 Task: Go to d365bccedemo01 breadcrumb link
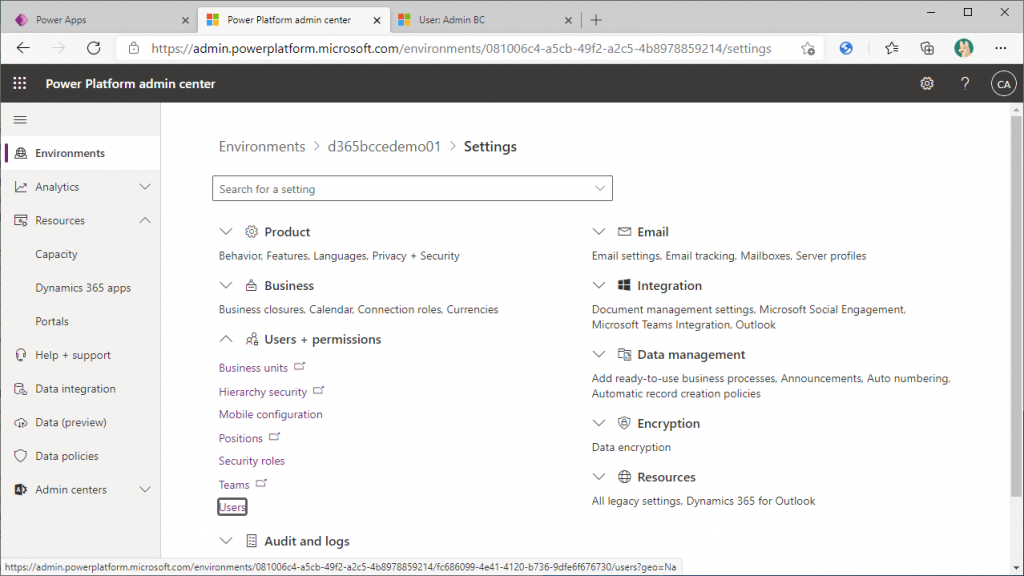384,146
